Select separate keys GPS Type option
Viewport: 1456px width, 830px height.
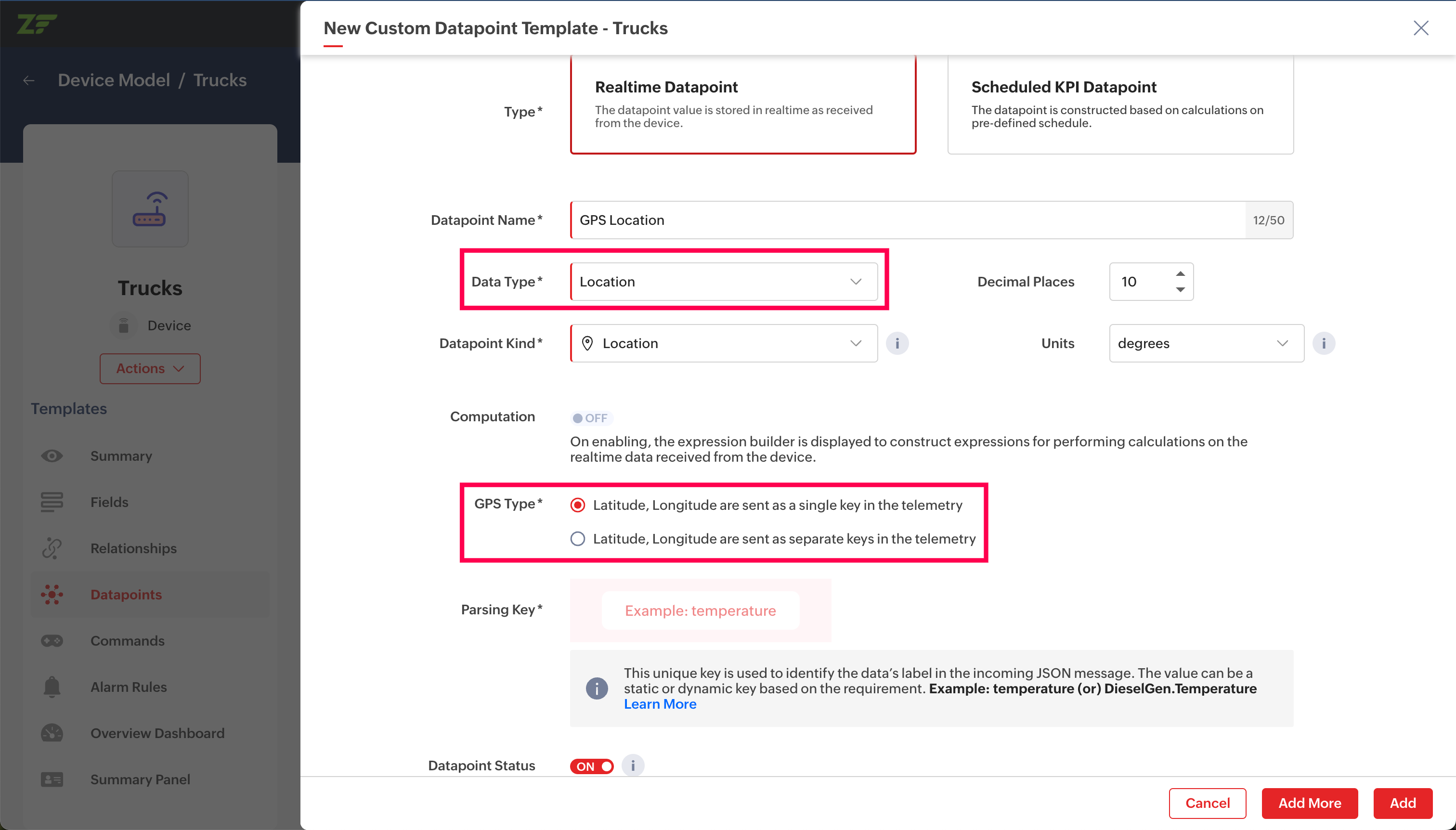coord(577,539)
